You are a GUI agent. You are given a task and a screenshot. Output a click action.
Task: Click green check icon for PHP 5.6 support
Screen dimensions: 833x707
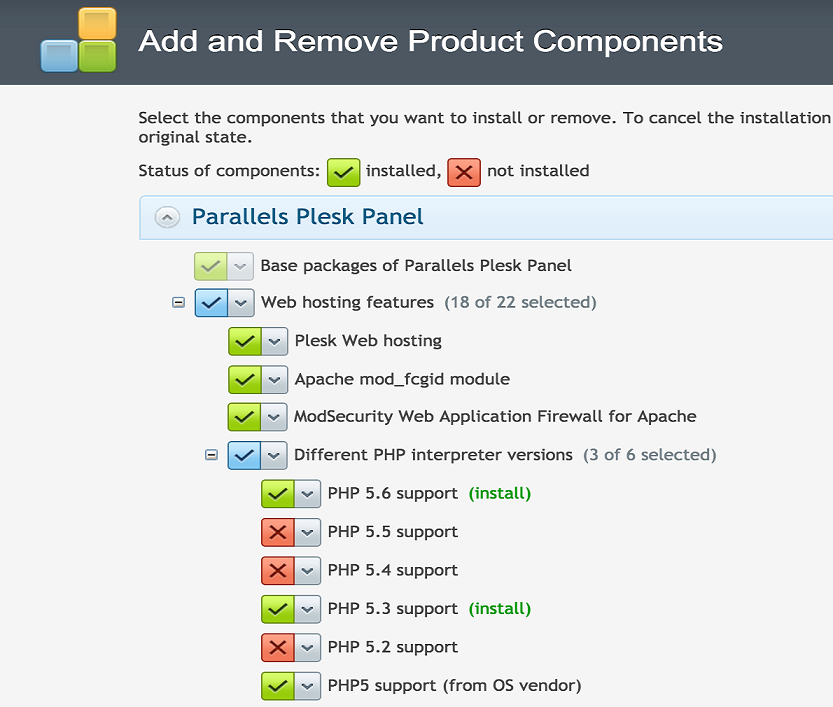coord(277,494)
